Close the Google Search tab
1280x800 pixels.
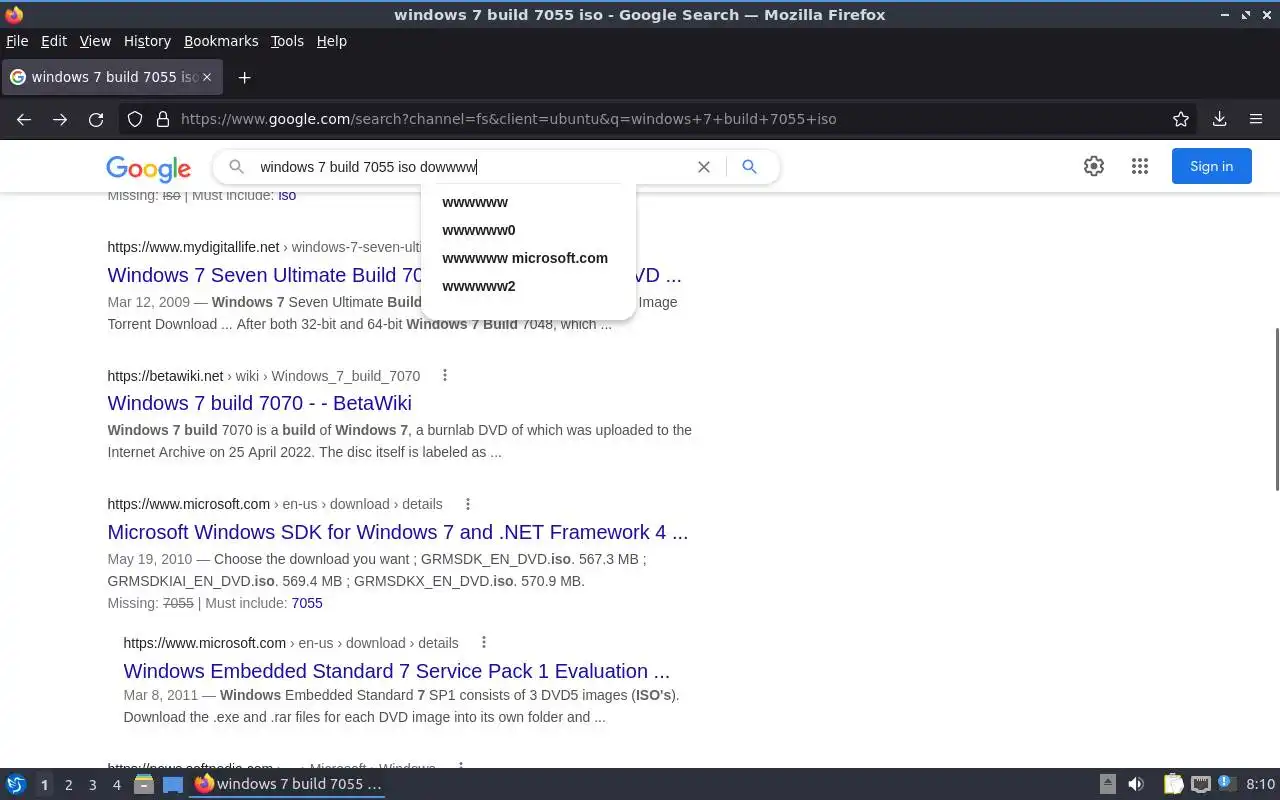(x=207, y=77)
